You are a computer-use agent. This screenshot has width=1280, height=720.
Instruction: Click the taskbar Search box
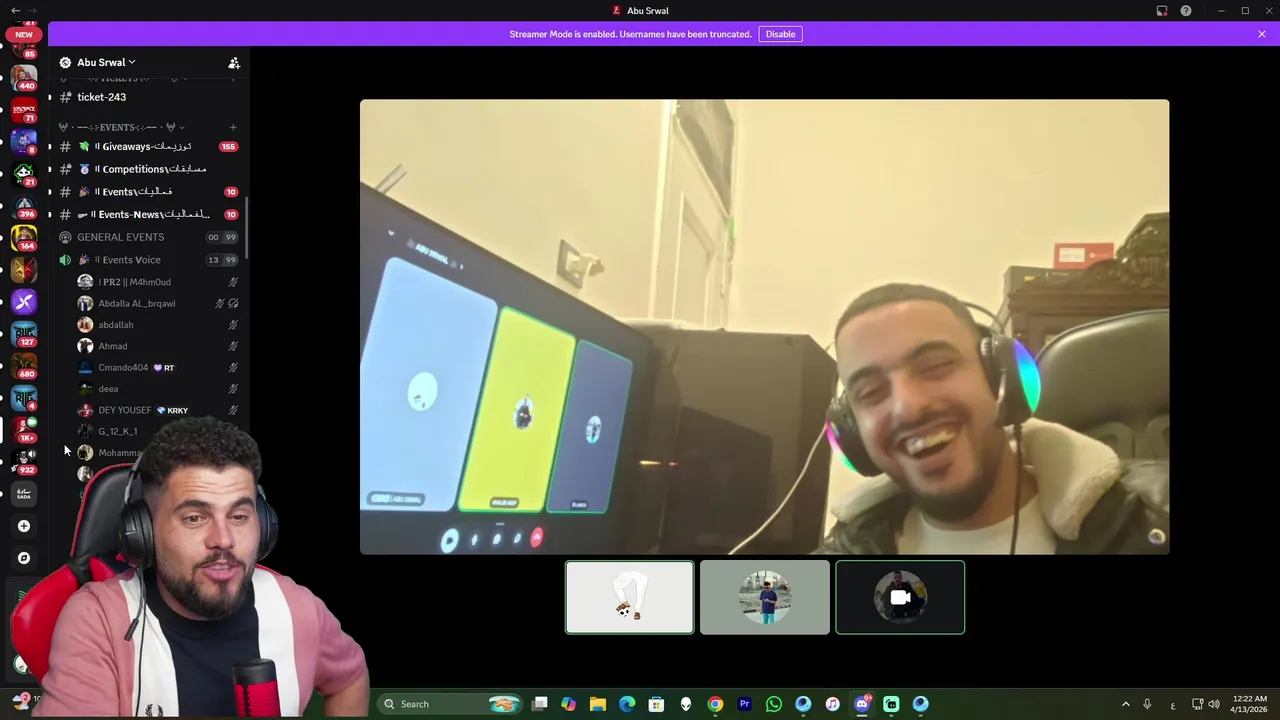coord(452,704)
